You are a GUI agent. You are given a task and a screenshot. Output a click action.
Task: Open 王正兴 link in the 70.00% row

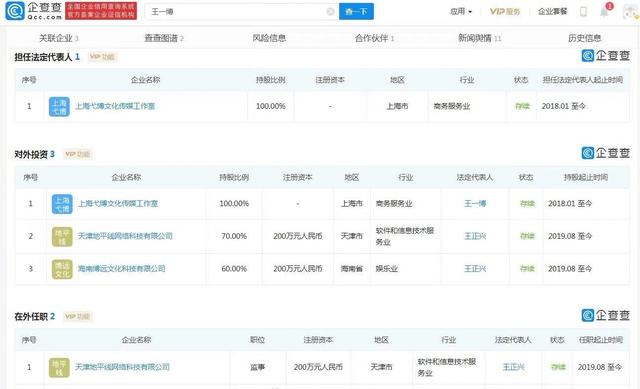coord(475,236)
